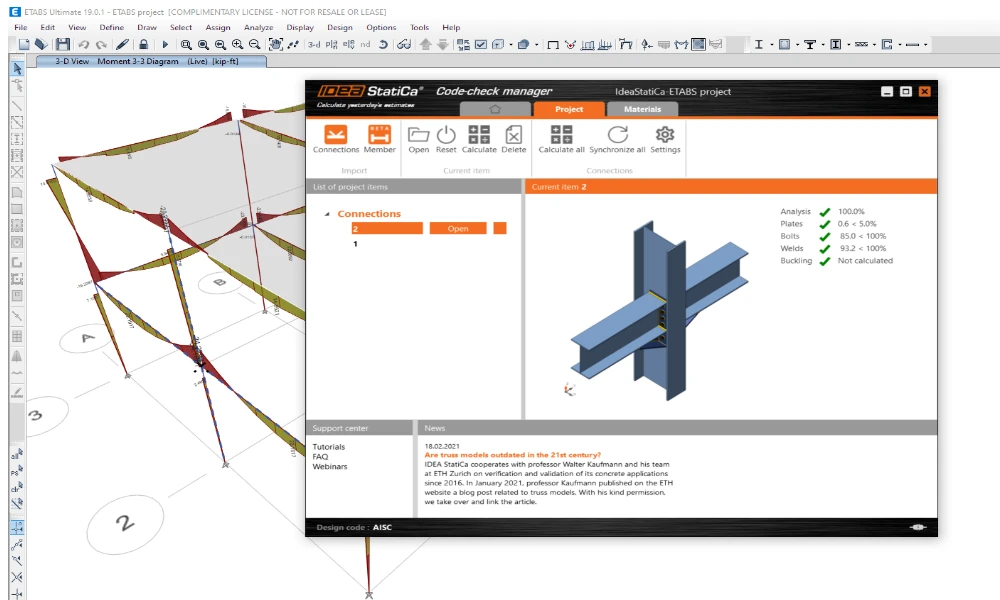Click the Synchronize all icon

point(617,135)
